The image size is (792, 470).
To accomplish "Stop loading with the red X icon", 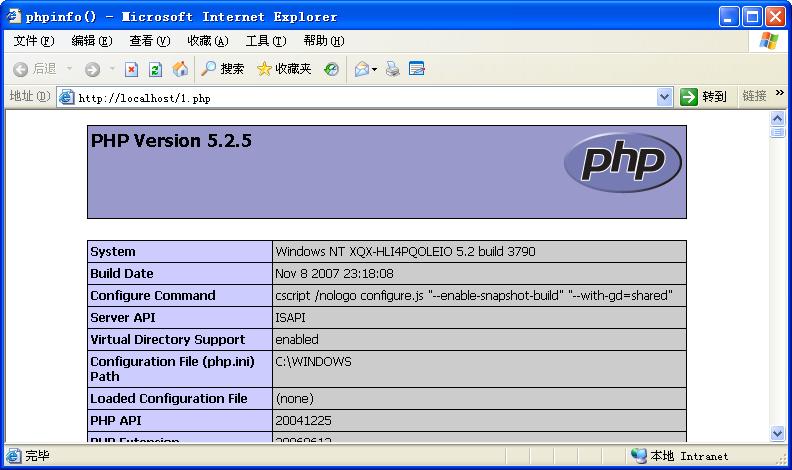I will pyautogui.click(x=131, y=69).
